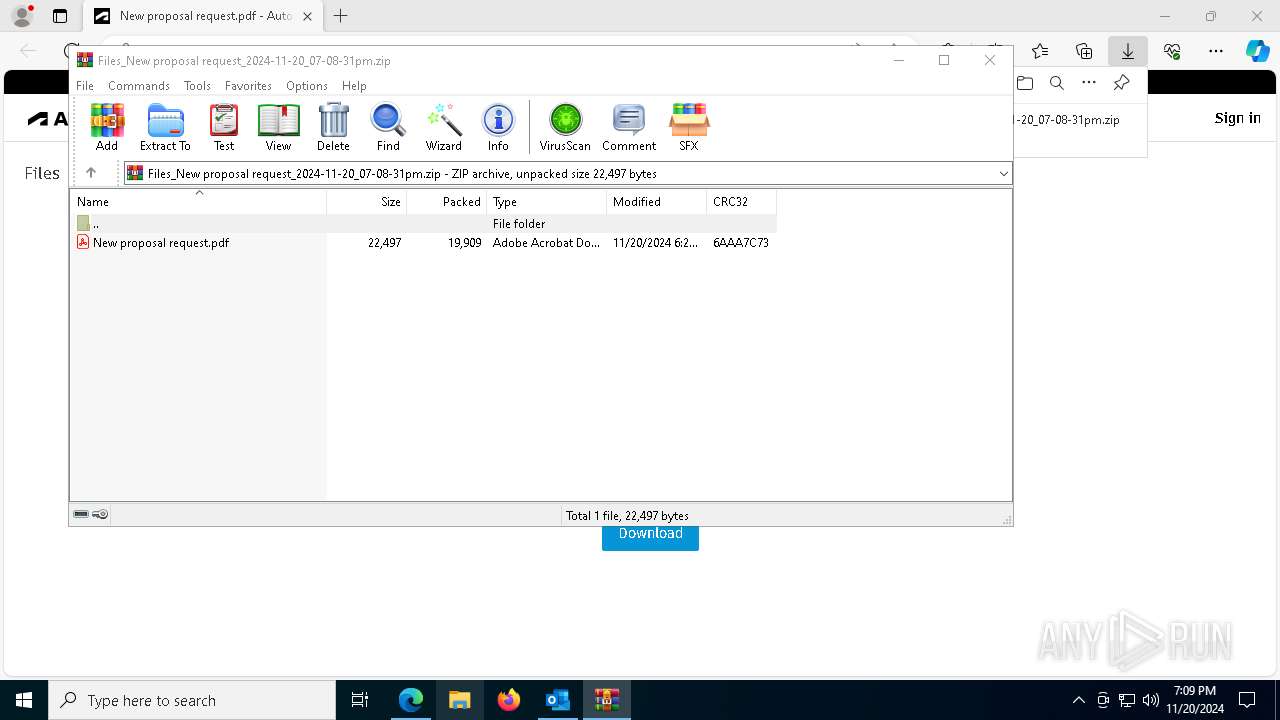The image size is (1280, 720).
Task: Open the notification center
Action: (1247, 700)
